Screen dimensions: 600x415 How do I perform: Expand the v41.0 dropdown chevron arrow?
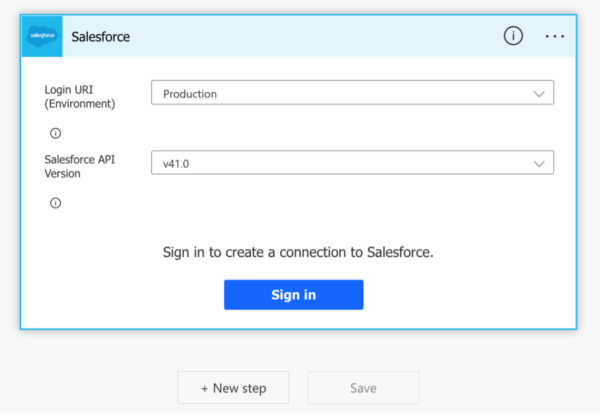[x=540, y=163]
